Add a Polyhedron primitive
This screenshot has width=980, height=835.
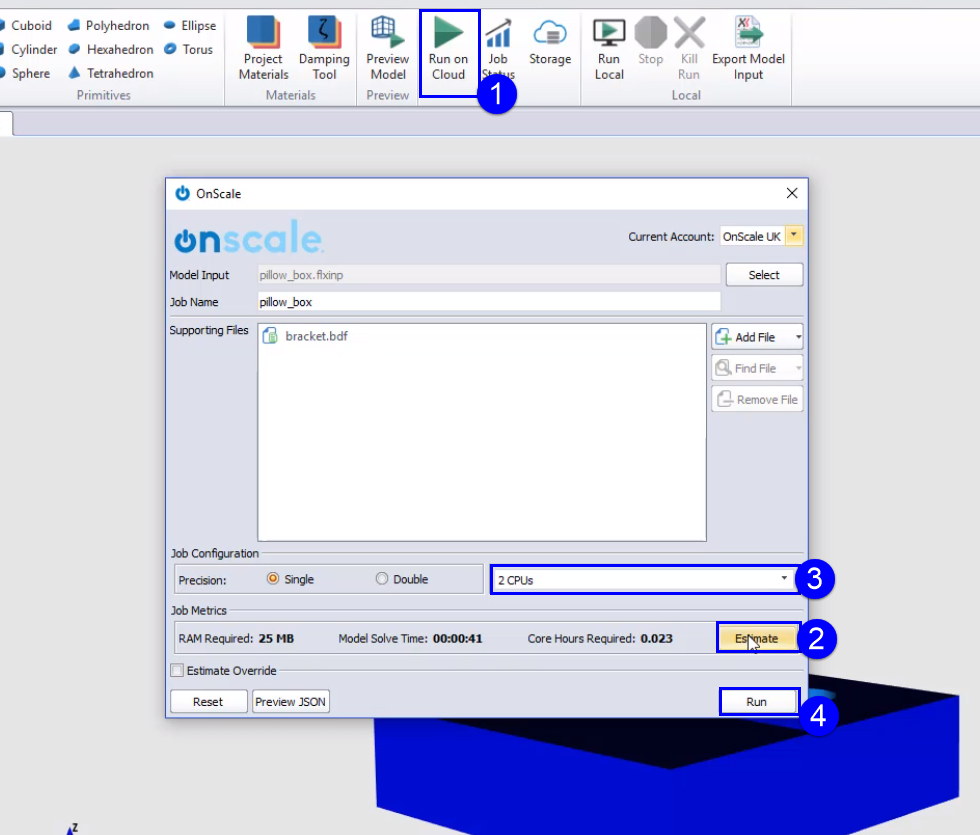[109, 26]
